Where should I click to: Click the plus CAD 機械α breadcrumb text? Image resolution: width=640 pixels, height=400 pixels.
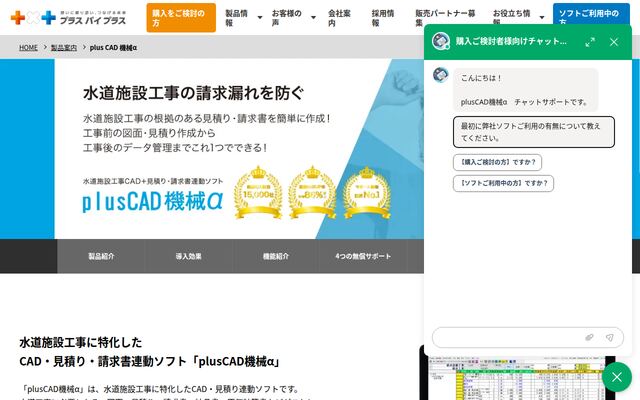pyautogui.click(x=113, y=48)
